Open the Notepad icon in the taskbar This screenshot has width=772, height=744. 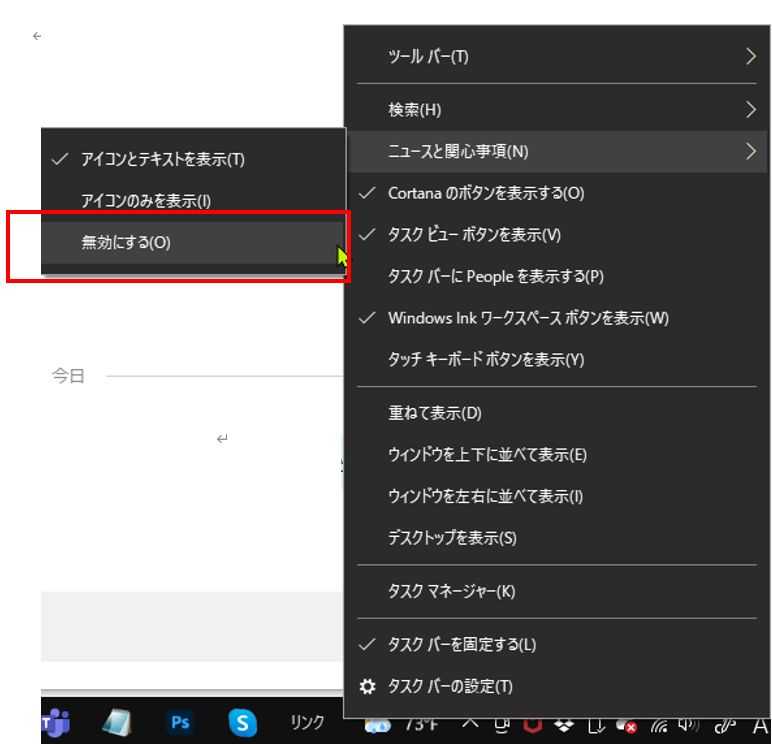pyautogui.click(x=117, y=723)
